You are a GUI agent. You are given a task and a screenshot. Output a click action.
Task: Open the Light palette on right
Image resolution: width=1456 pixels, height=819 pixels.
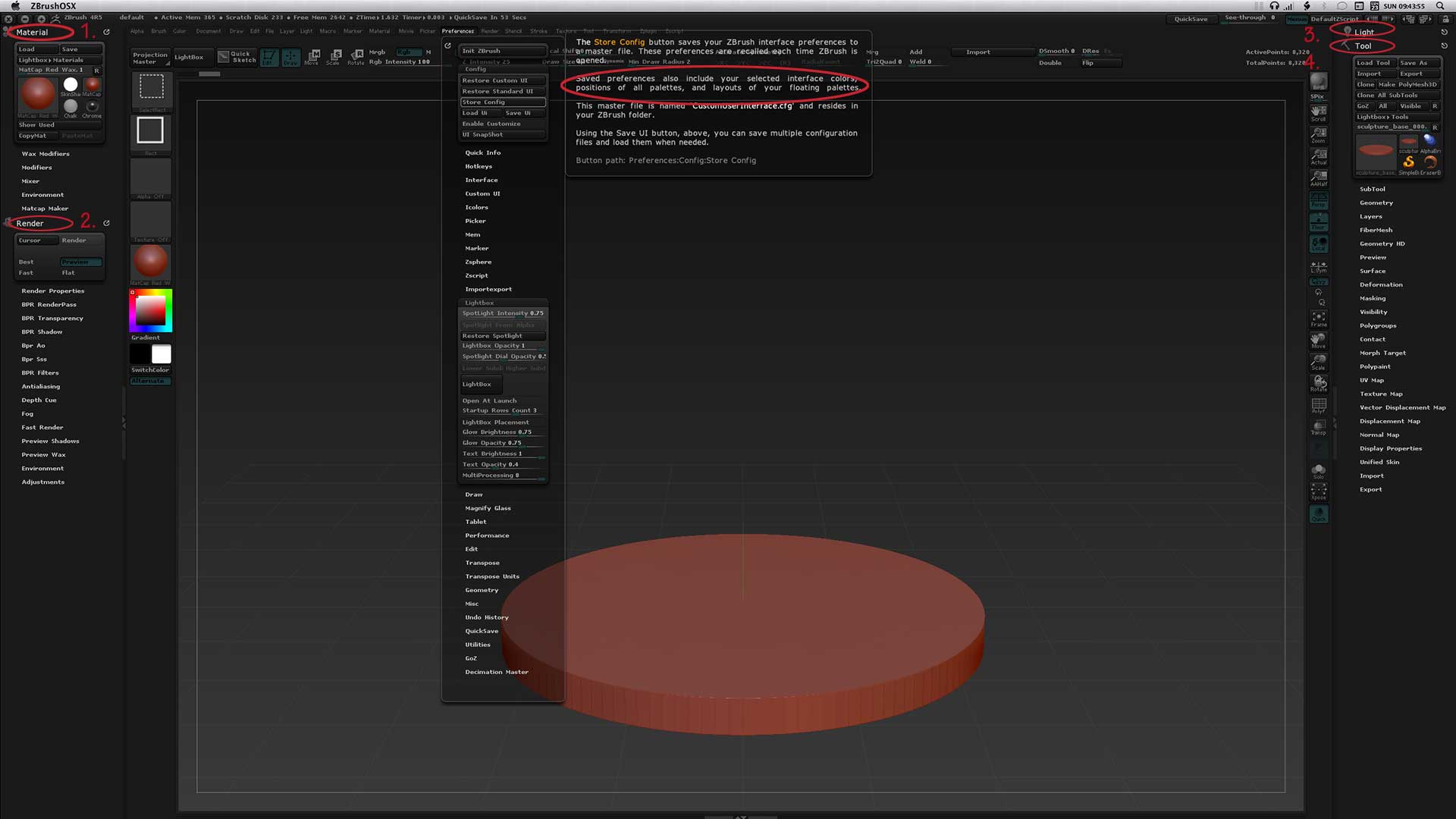point(1364,32)
